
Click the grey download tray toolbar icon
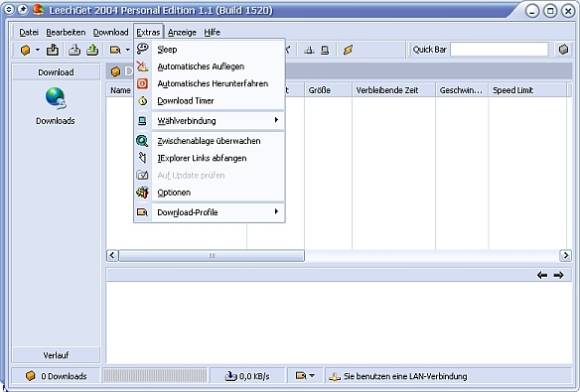74,50
